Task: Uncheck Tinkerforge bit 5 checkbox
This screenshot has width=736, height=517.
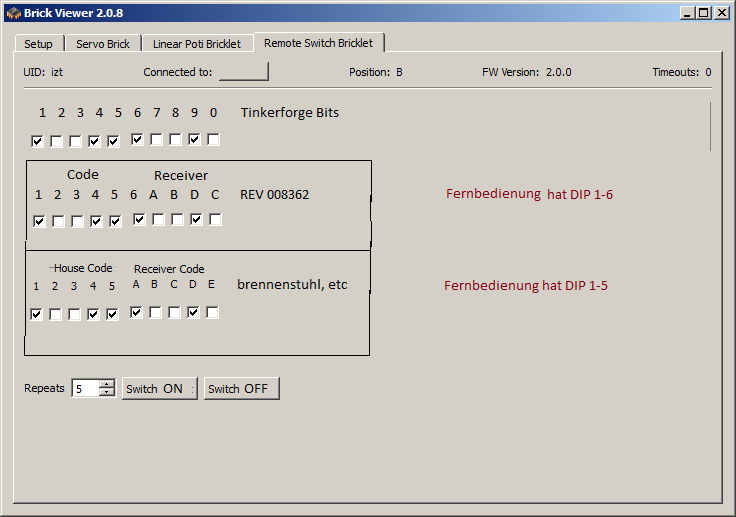Action: click(x=113, y=141)
